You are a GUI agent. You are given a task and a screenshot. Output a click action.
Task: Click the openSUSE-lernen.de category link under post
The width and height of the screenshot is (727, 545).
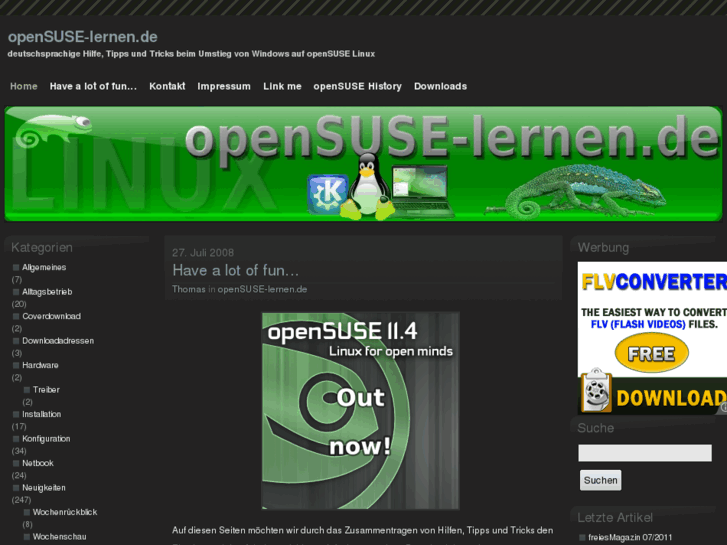click(262, 289)
